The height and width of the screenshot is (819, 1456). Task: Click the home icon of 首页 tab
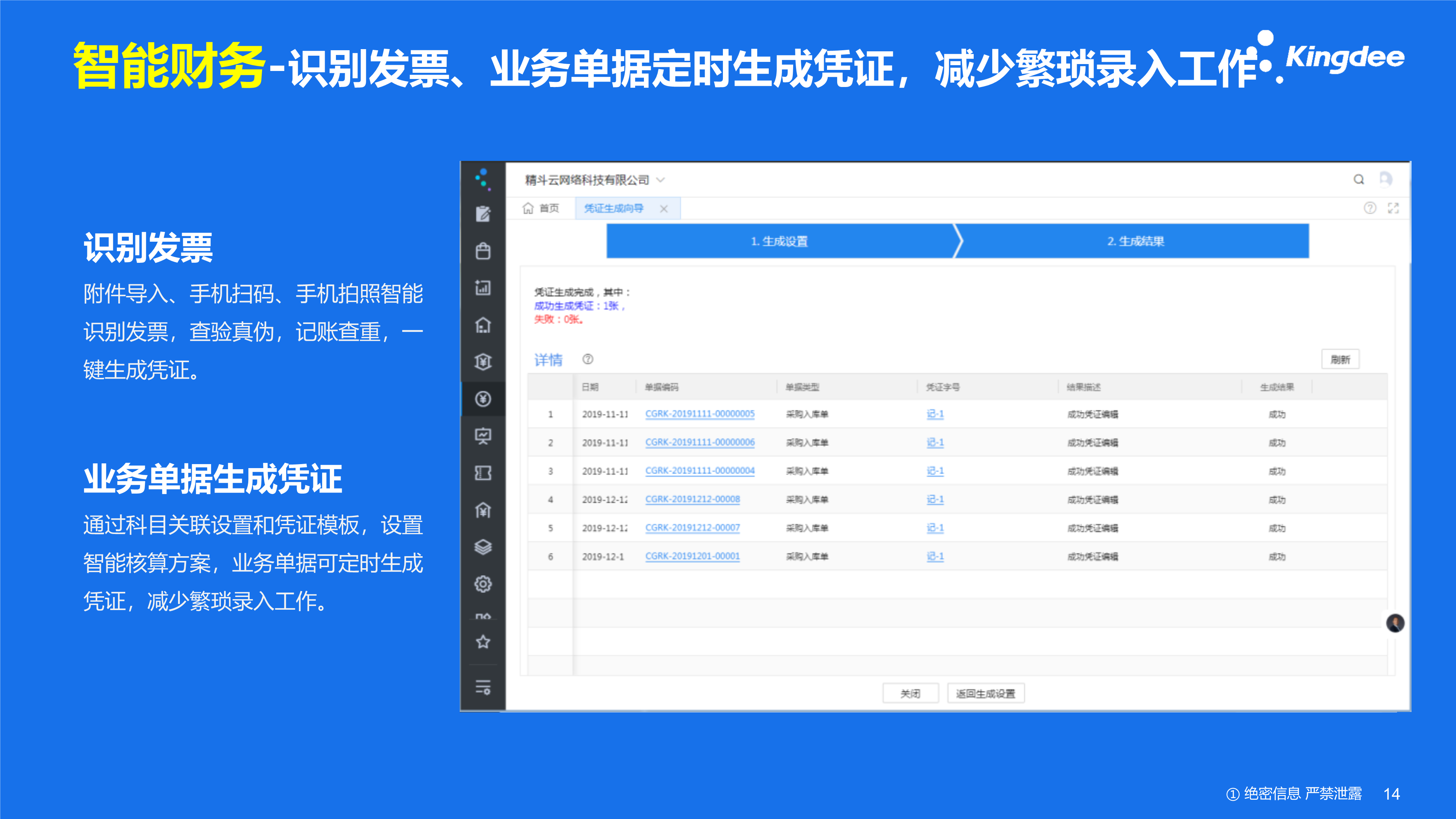[528, 208]
